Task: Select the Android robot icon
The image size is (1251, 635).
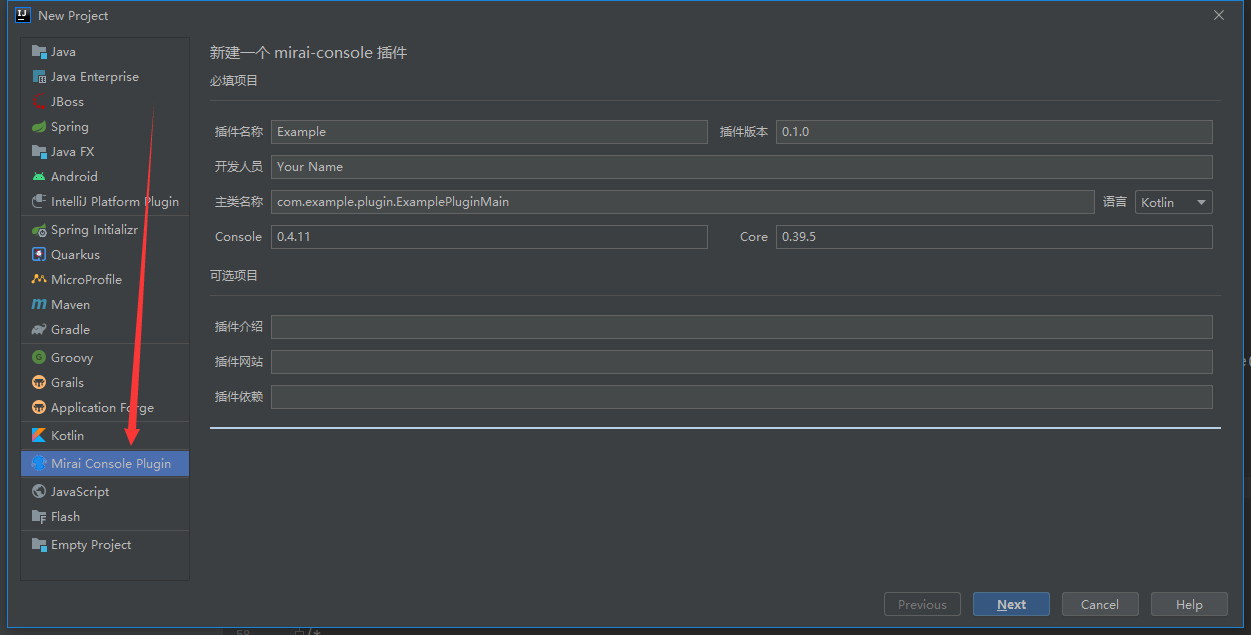Action: pyautogui.click(x=39, y=177)
